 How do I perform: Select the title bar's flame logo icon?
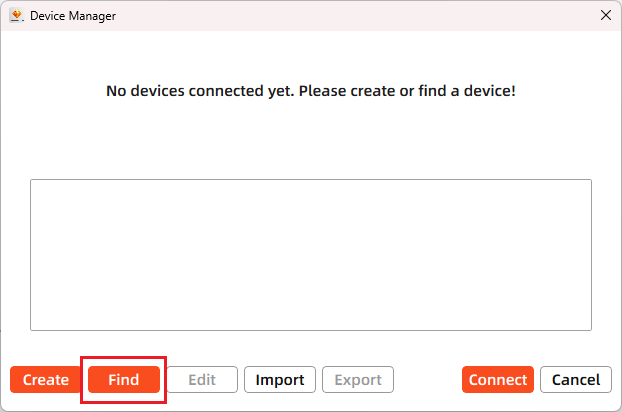pyautogui.click(x=16, y=15)
